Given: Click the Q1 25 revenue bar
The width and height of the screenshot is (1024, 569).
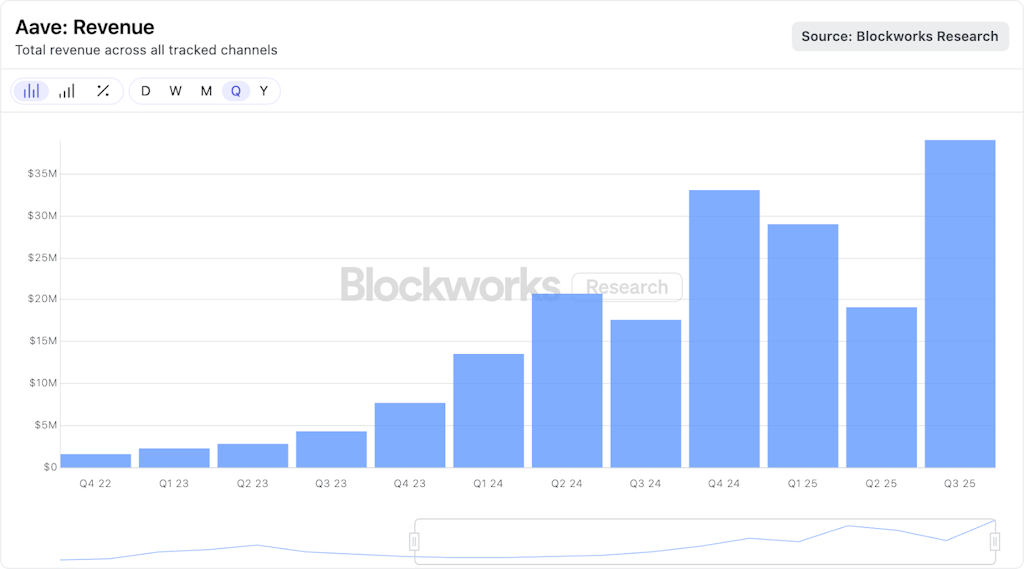Looking at the screenshot, I should pyautogui.click(x=803, y=346).
